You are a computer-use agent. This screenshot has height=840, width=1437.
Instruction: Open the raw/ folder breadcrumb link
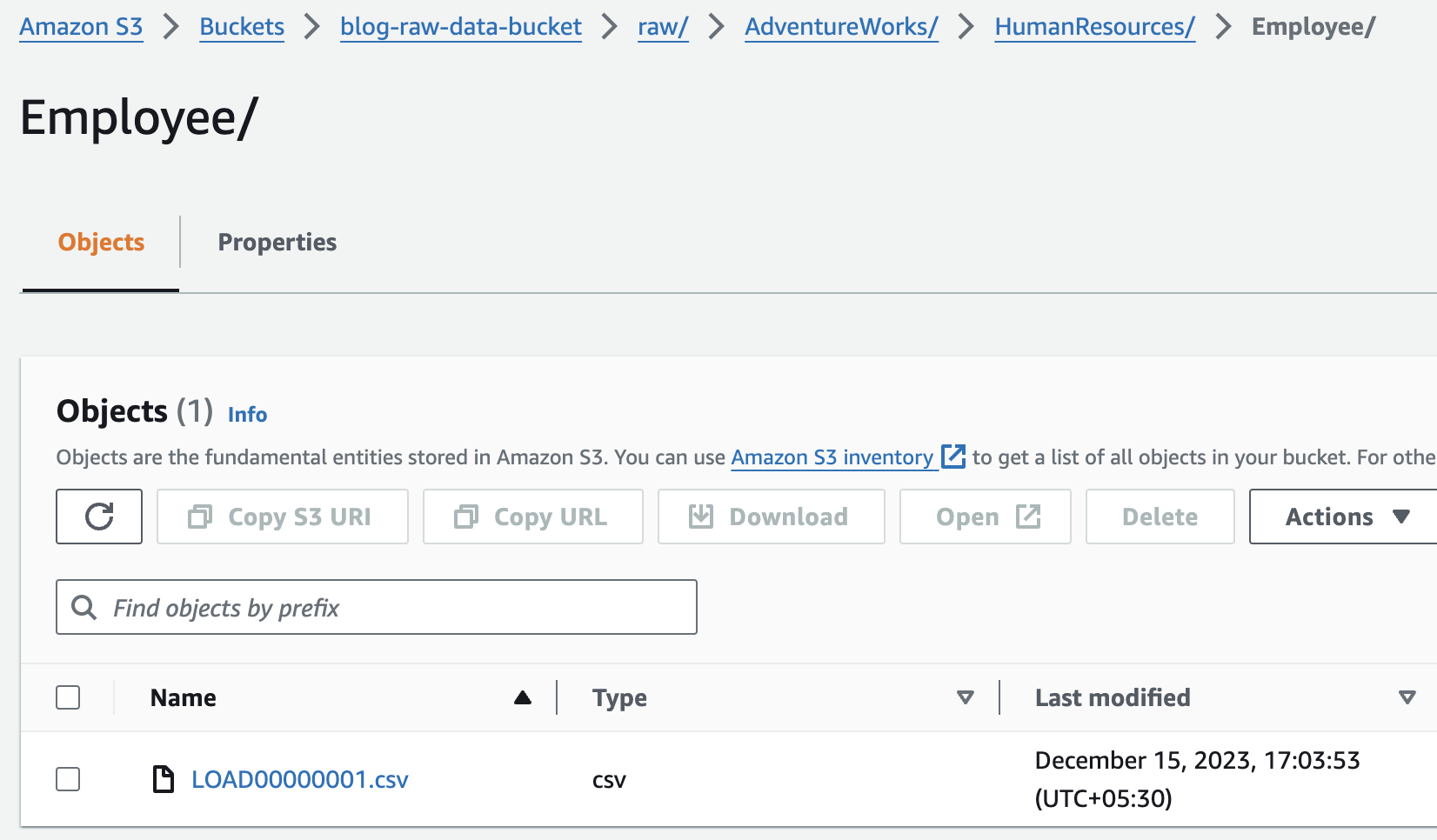pyautogui.click(x=663, y=27)
